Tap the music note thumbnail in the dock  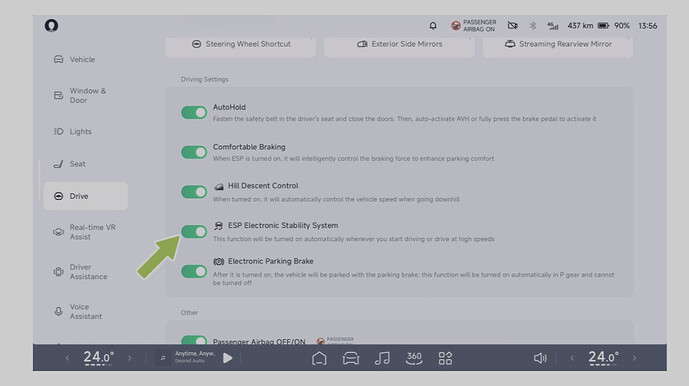163,358
